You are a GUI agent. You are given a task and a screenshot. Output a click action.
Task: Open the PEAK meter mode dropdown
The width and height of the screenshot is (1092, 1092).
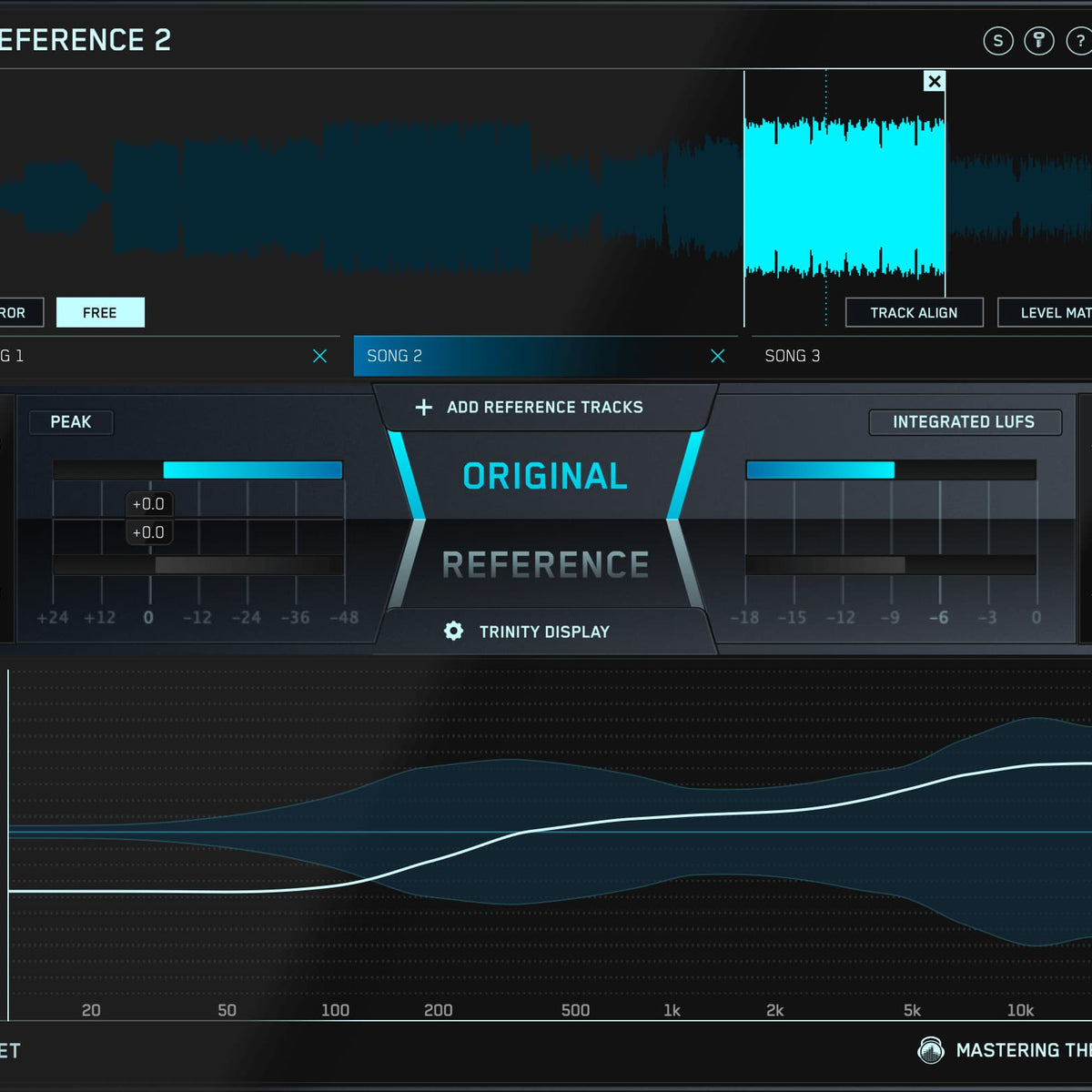[71, 422]
